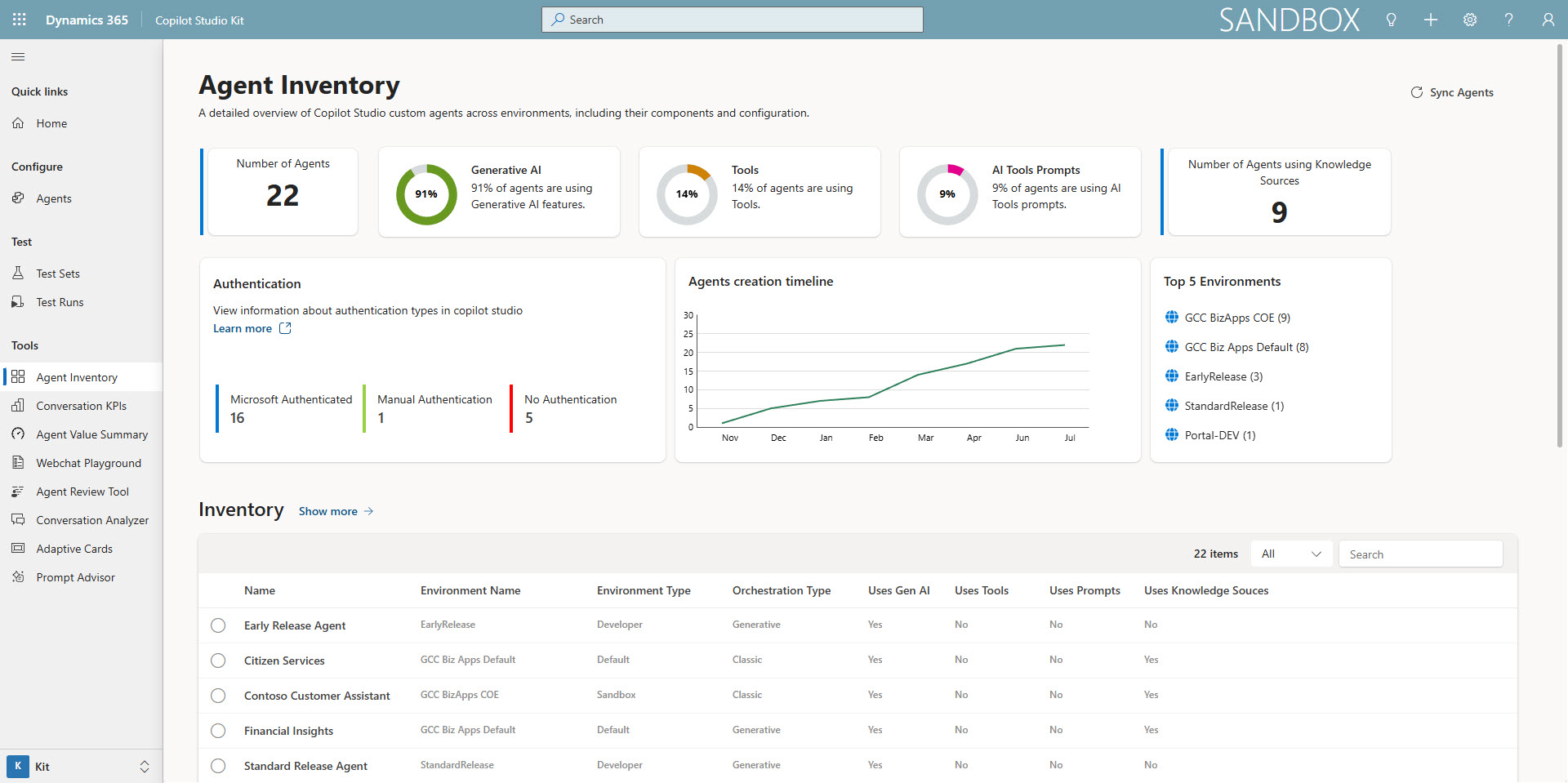1568x783 pixels.
Task: Select the Citizen Services row radio
Action: tap(218, 661)
